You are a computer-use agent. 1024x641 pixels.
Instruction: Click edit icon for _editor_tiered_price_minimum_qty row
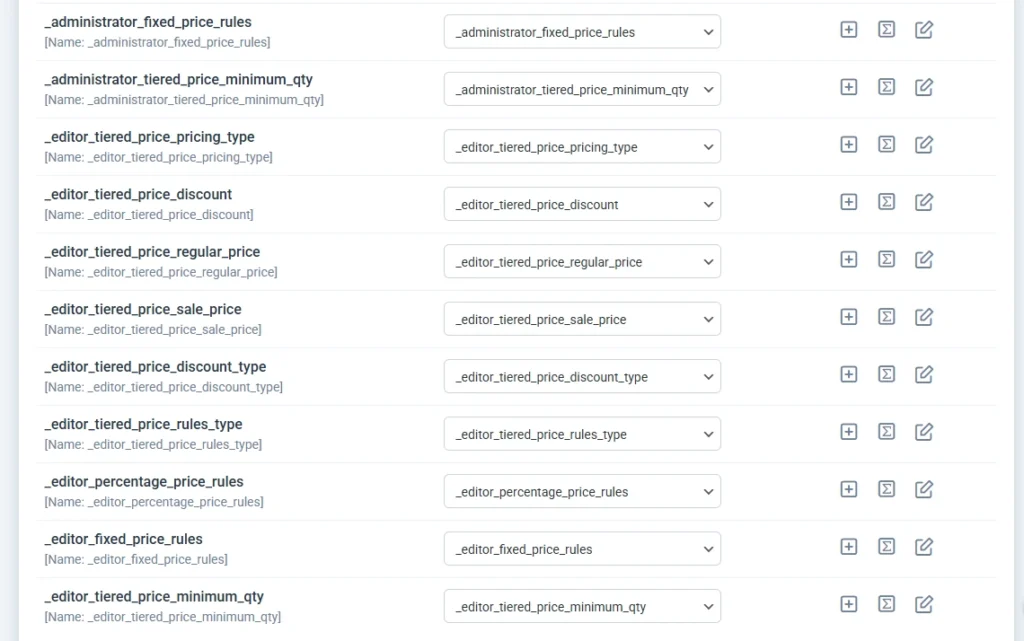pos(924,604)
